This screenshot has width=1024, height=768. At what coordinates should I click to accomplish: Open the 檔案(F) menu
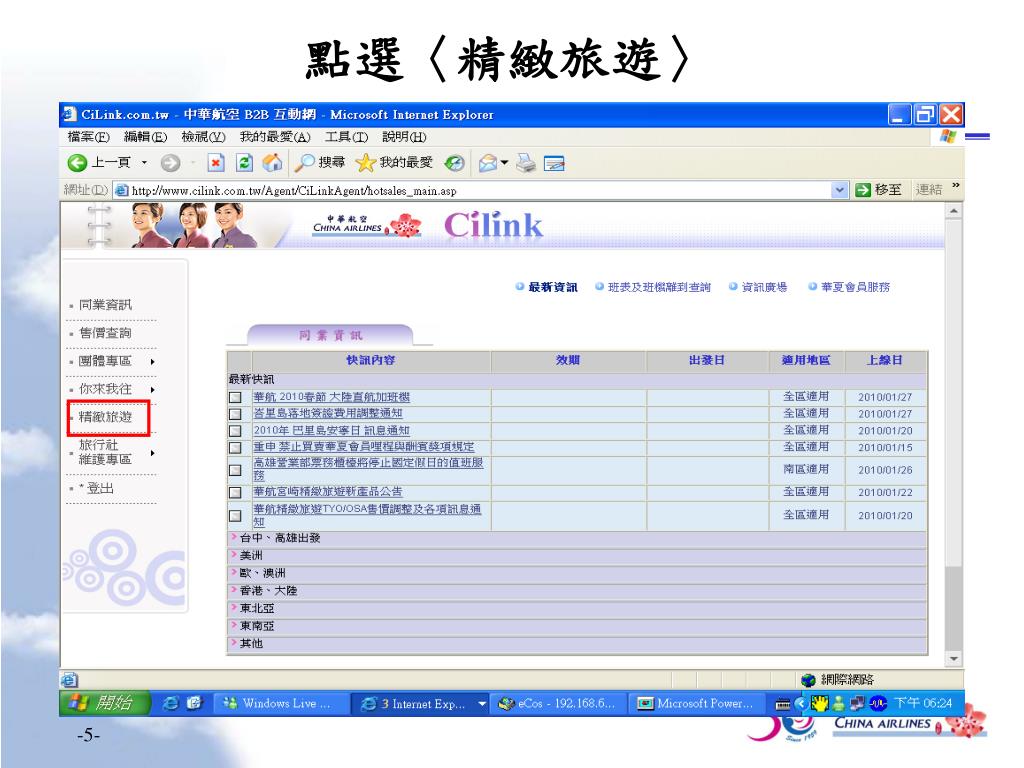pyautogui.click(x=88, y=136)
